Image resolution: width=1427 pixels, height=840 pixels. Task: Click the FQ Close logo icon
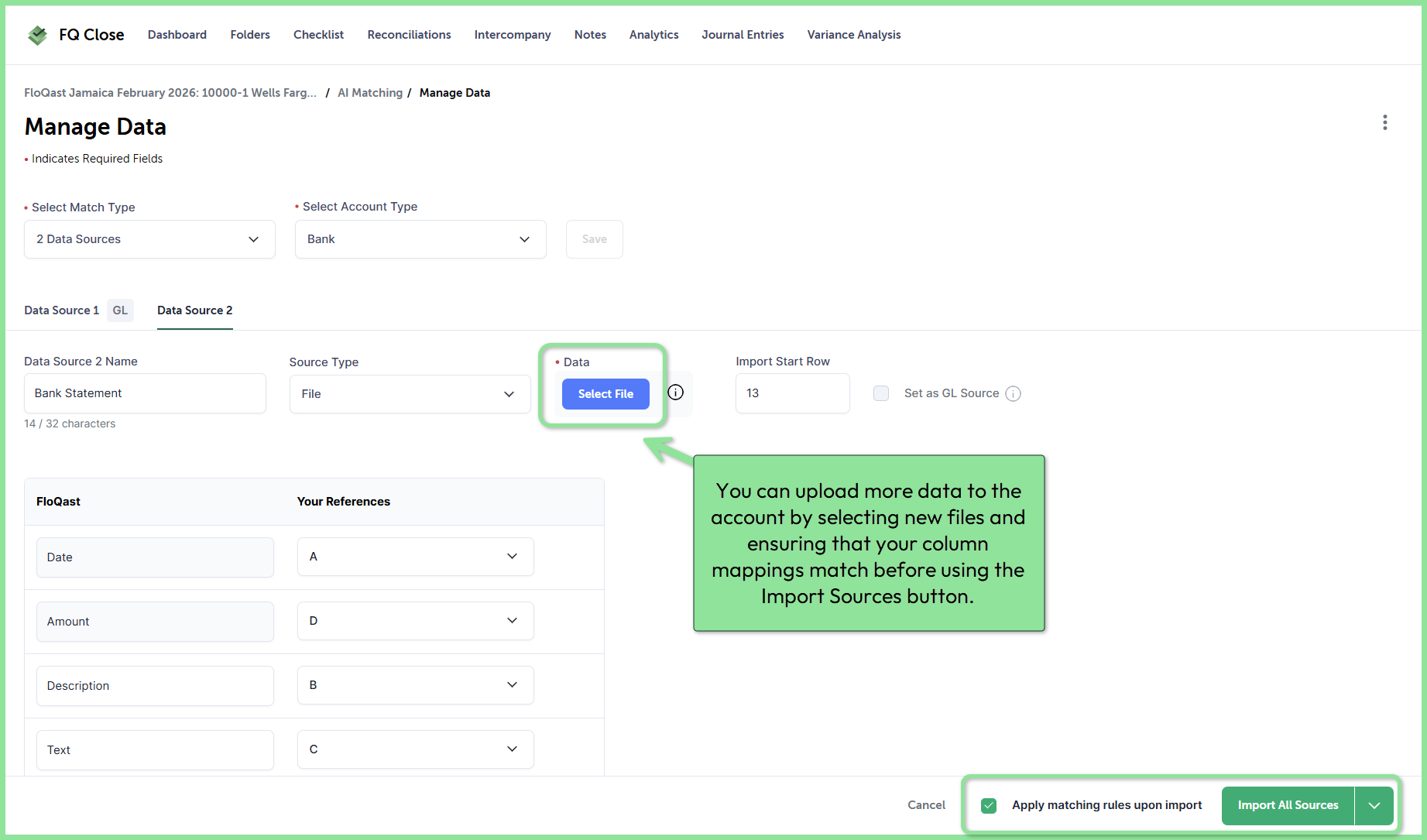(37, 35)
